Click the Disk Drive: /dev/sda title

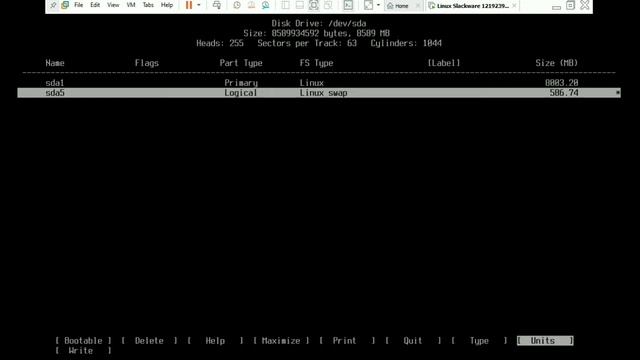pos(319,23)
